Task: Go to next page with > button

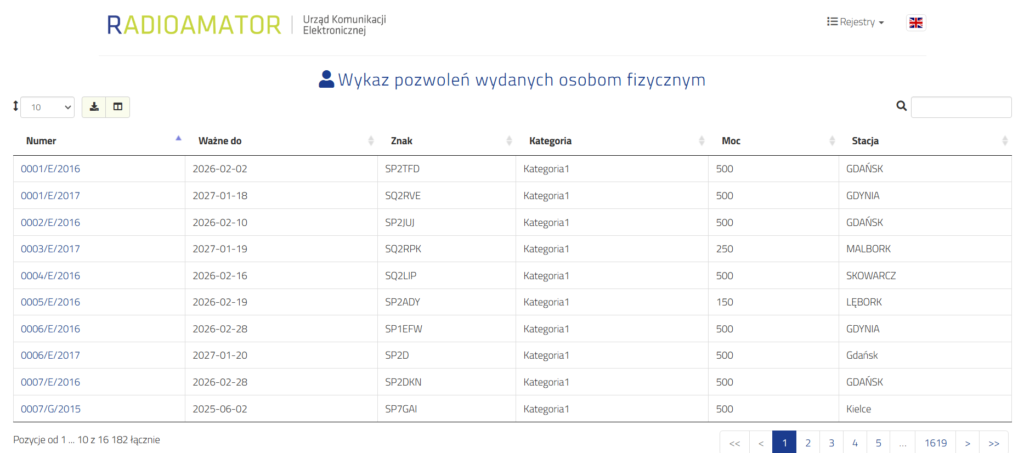Action: pyautogui.click(x=968, y=443)
